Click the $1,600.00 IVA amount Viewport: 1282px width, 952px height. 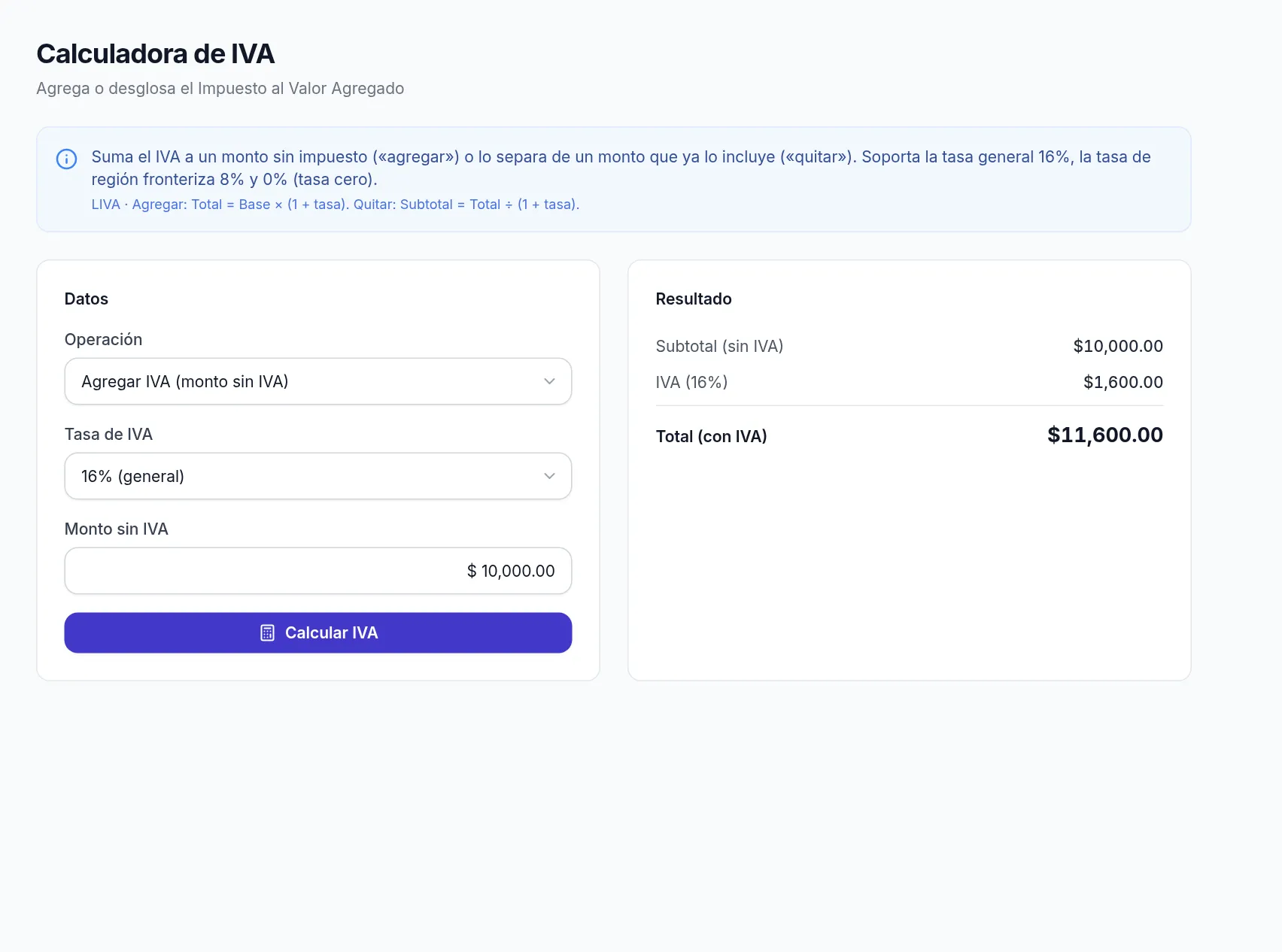(x=1123, y=382)
